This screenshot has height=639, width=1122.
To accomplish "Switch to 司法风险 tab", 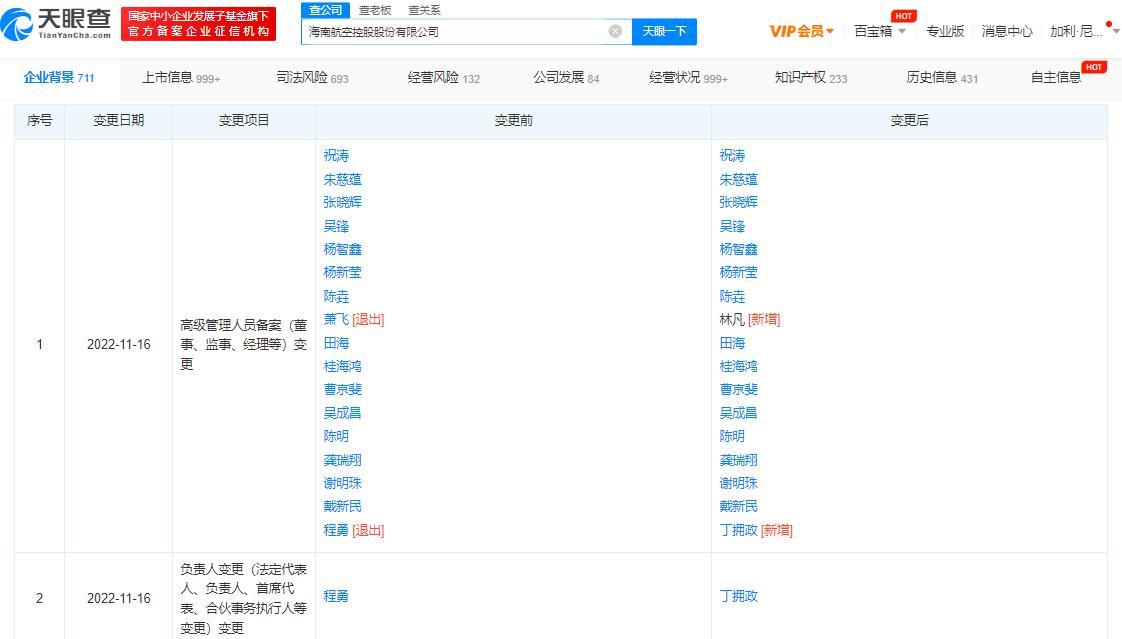I will [312, 77].
